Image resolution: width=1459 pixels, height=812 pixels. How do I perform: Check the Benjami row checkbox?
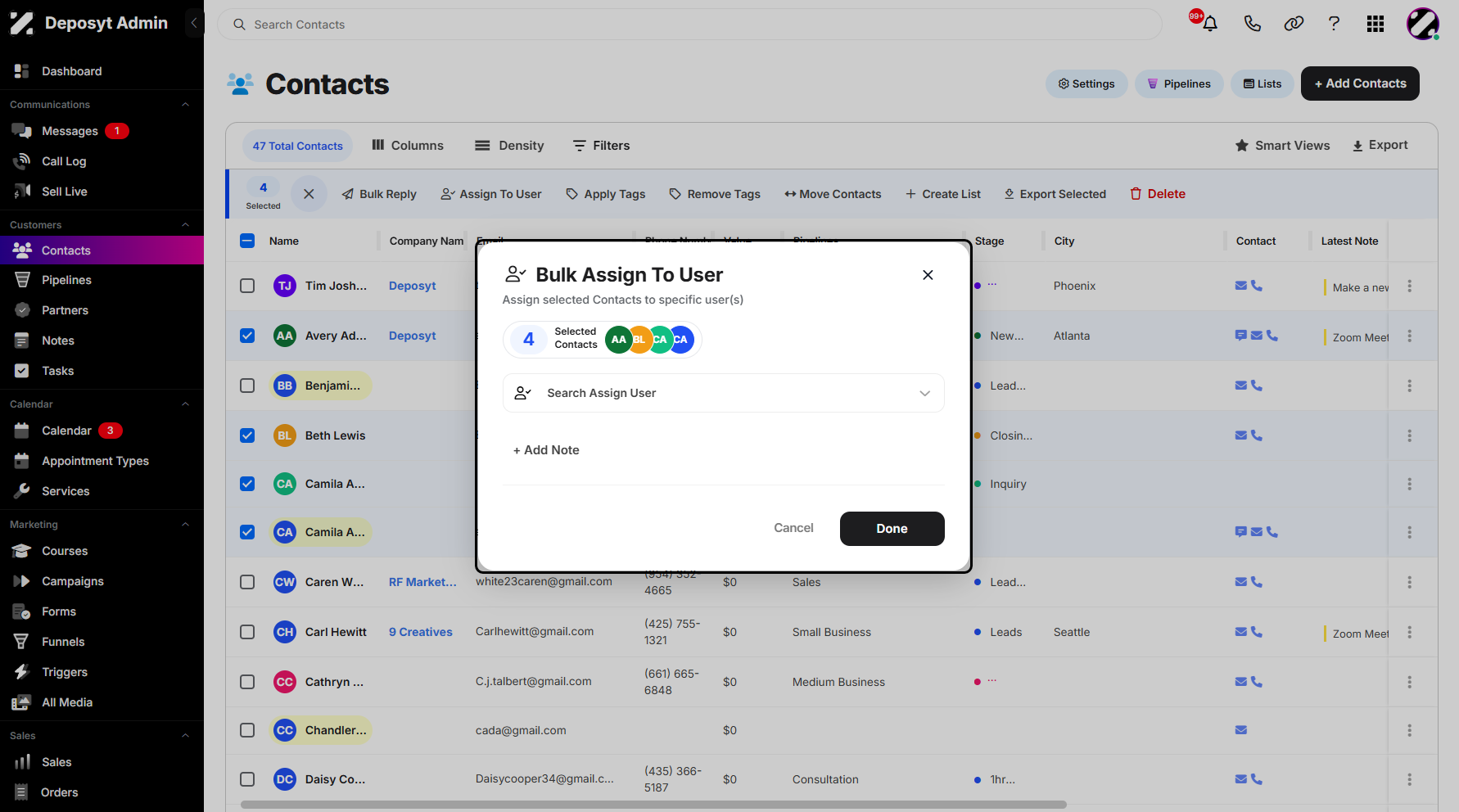tap(247, 386)
